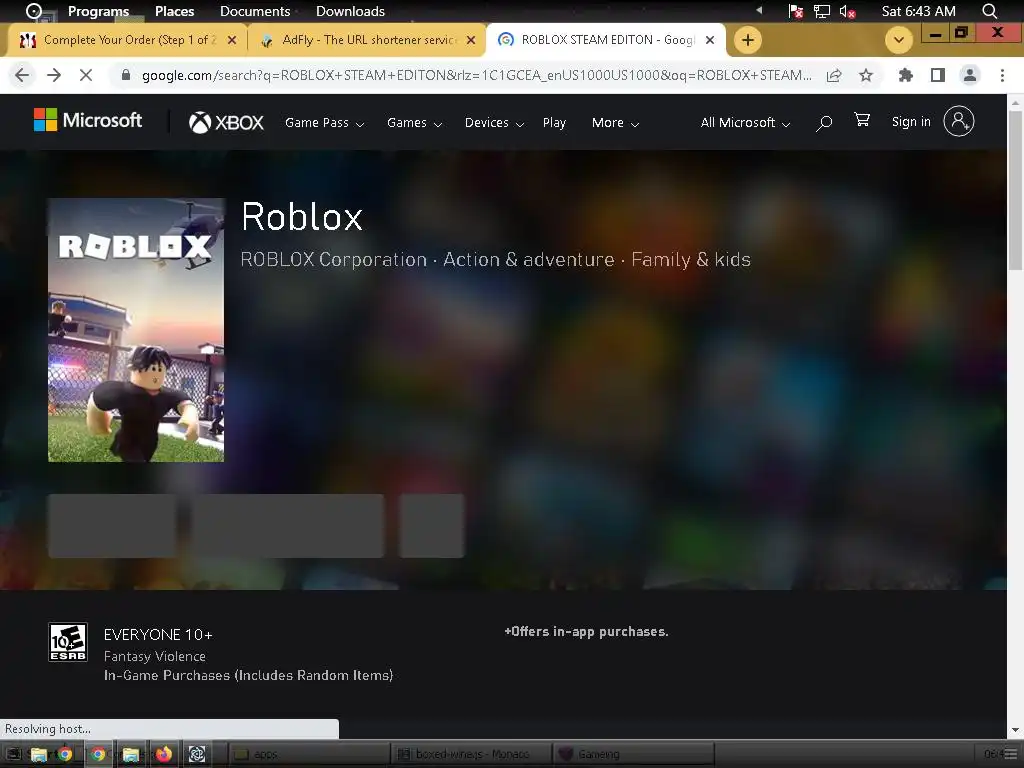Open the extensions puzzle icon
This screenshot has width=1024, height=768.
(x=905, y=76)
